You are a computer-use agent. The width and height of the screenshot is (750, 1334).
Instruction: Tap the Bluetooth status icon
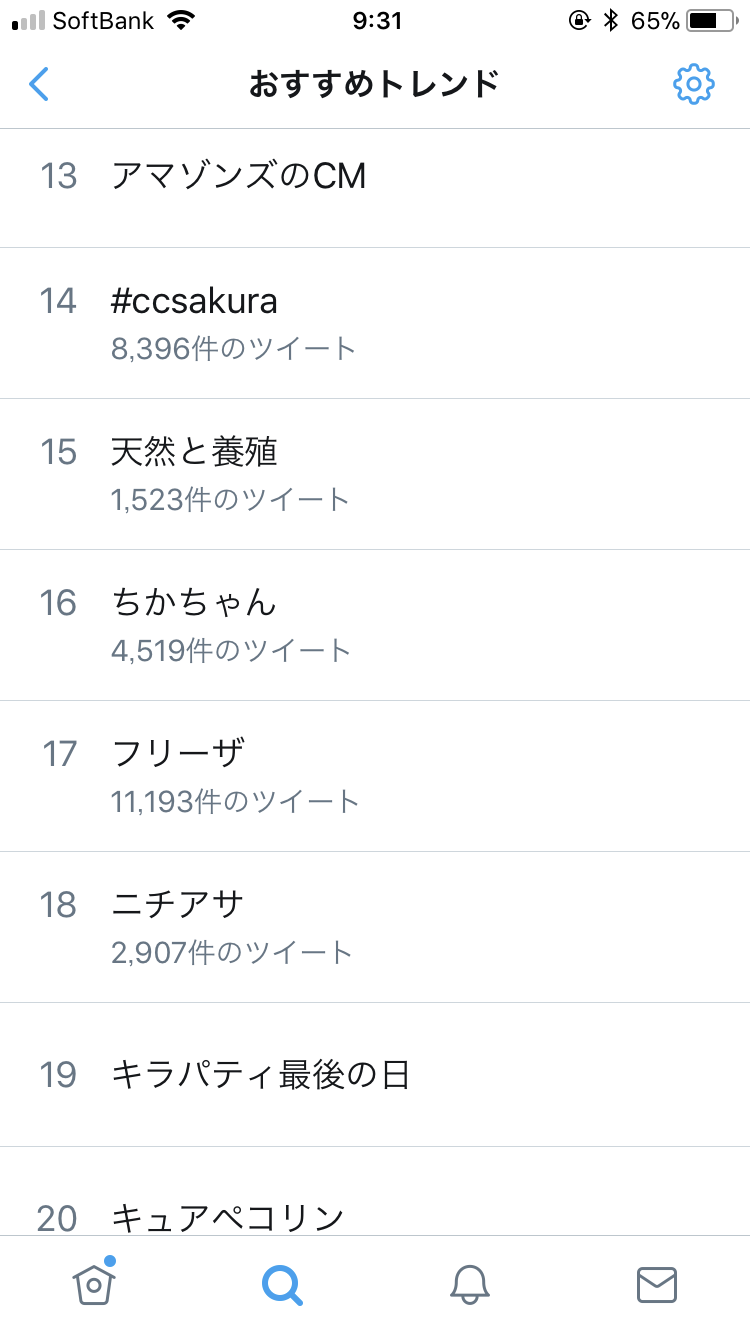pos(611,20)
